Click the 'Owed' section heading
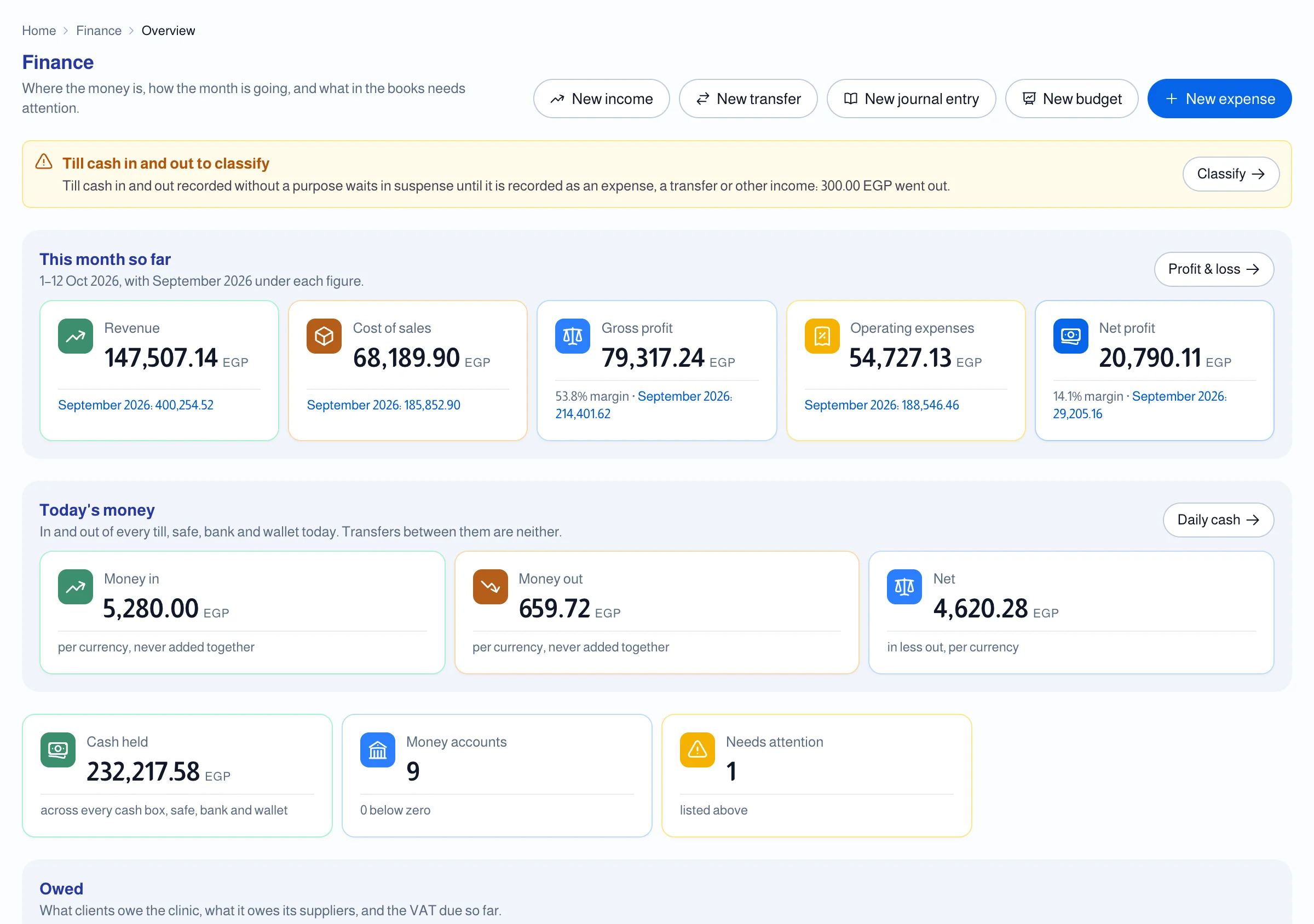The width and height of the screenshot is (1314, 924). 61,888
